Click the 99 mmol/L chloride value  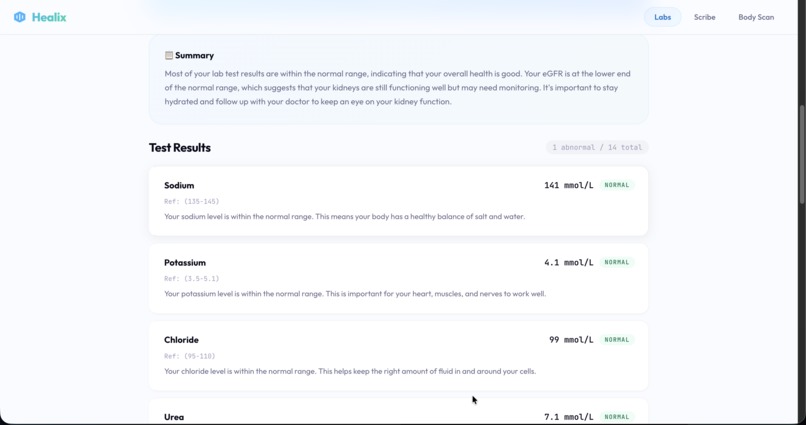point(571,340)
